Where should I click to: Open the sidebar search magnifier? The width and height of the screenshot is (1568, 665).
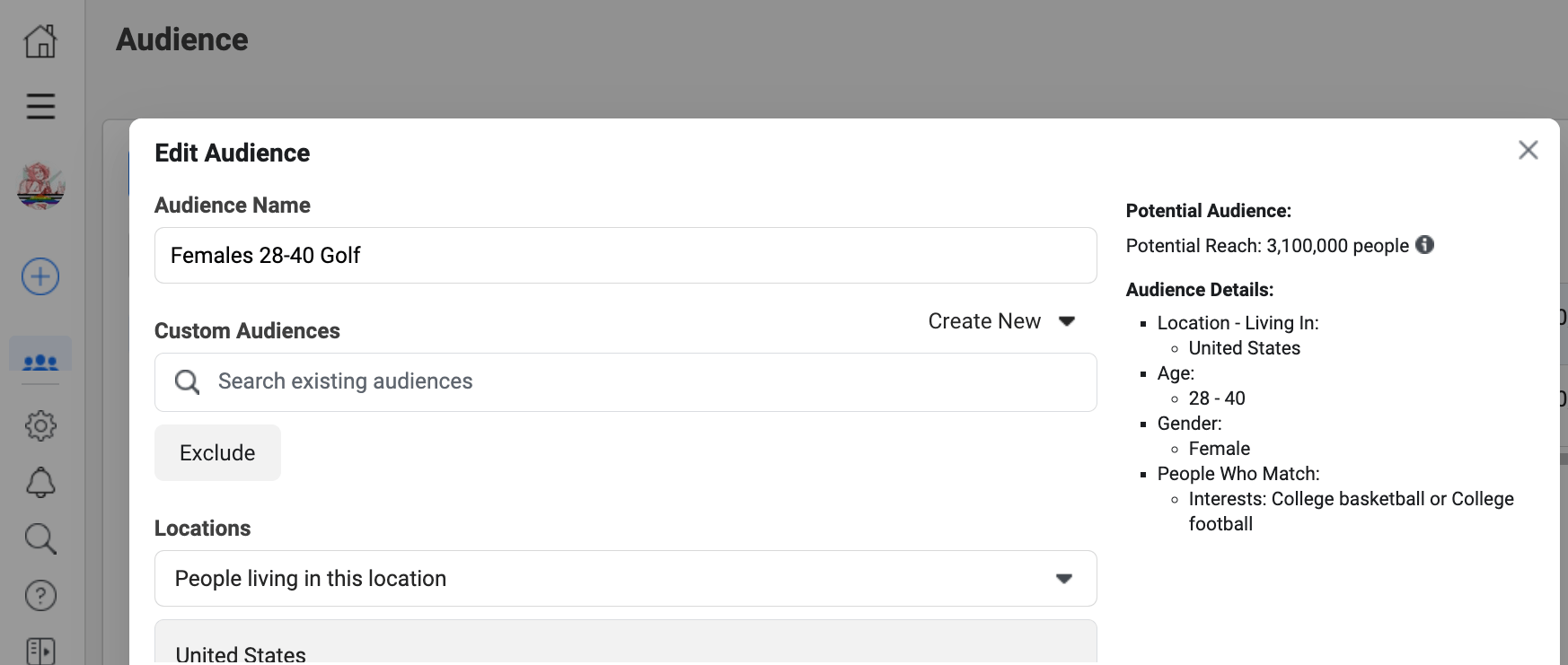[x=40, y=538]
